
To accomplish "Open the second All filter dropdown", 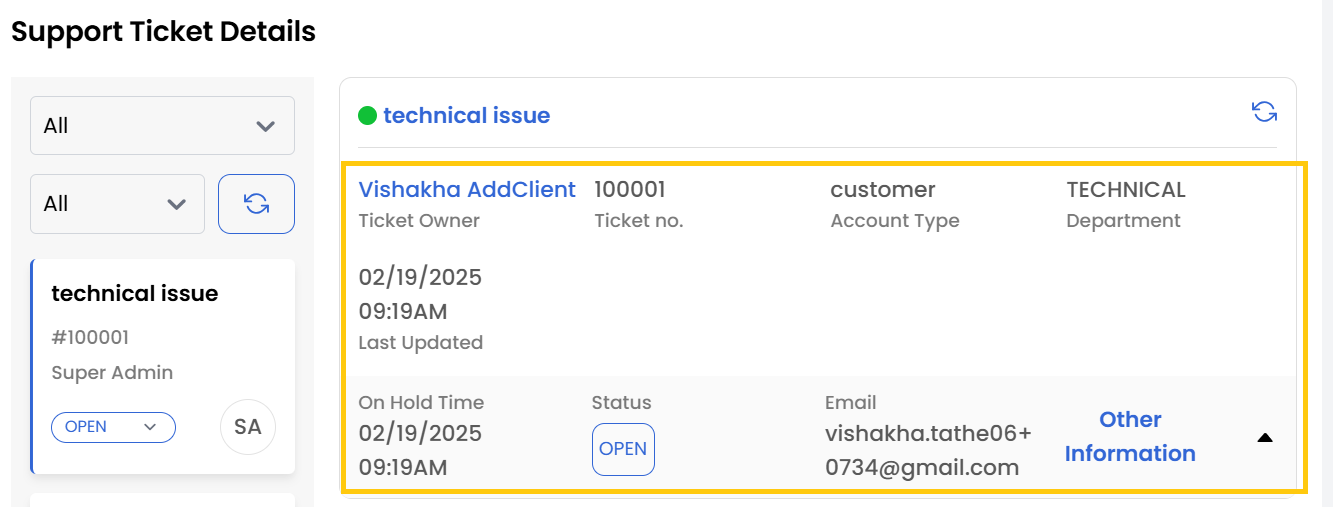I will 117,204.
